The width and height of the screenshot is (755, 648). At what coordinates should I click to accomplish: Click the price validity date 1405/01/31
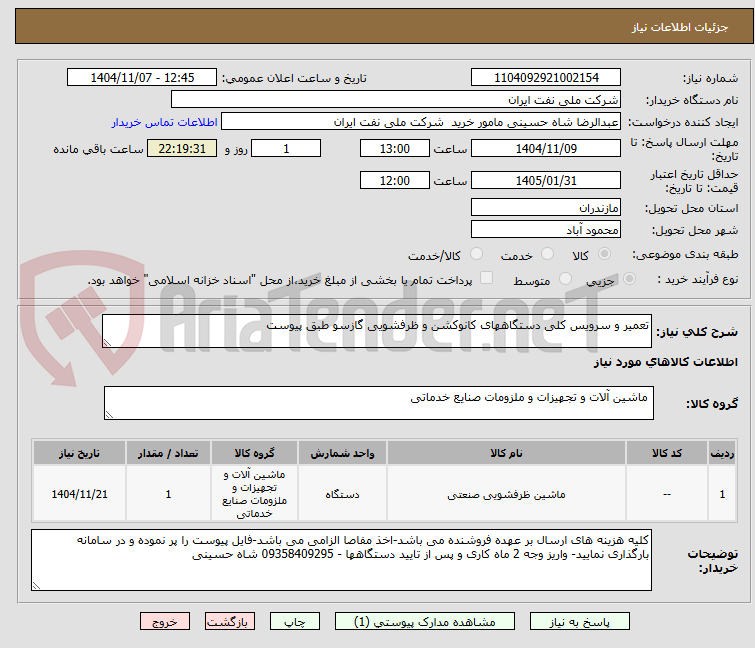[546, 180]
